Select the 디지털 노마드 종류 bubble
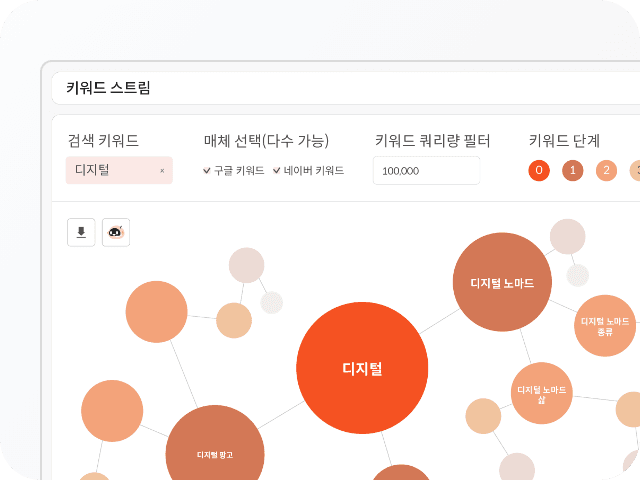Viewport: 640px width, 480px height. (605, 326)
